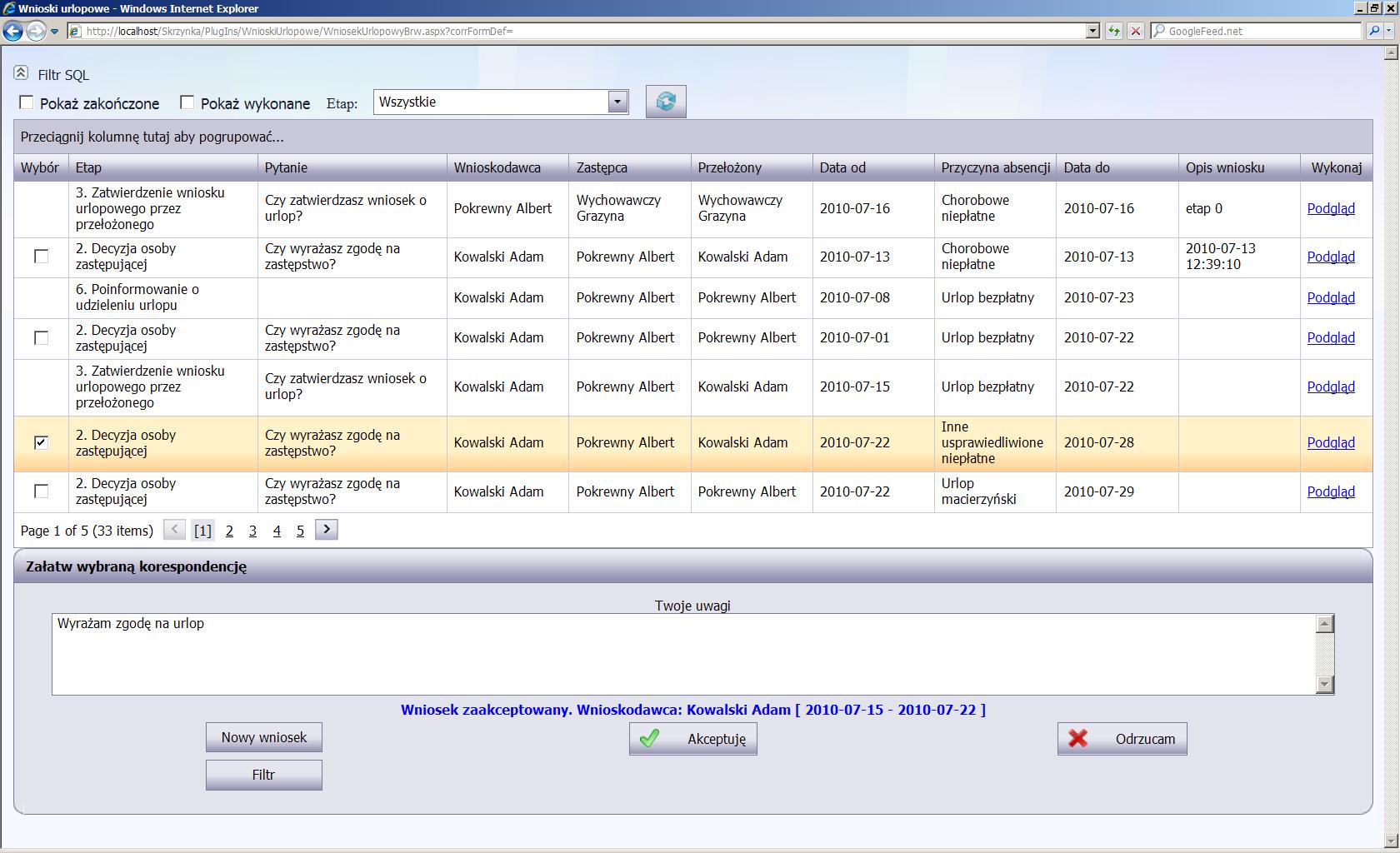Collapse the Filtr SQL panel
The image size is (1400, 853).
click(x=21, y=73)
